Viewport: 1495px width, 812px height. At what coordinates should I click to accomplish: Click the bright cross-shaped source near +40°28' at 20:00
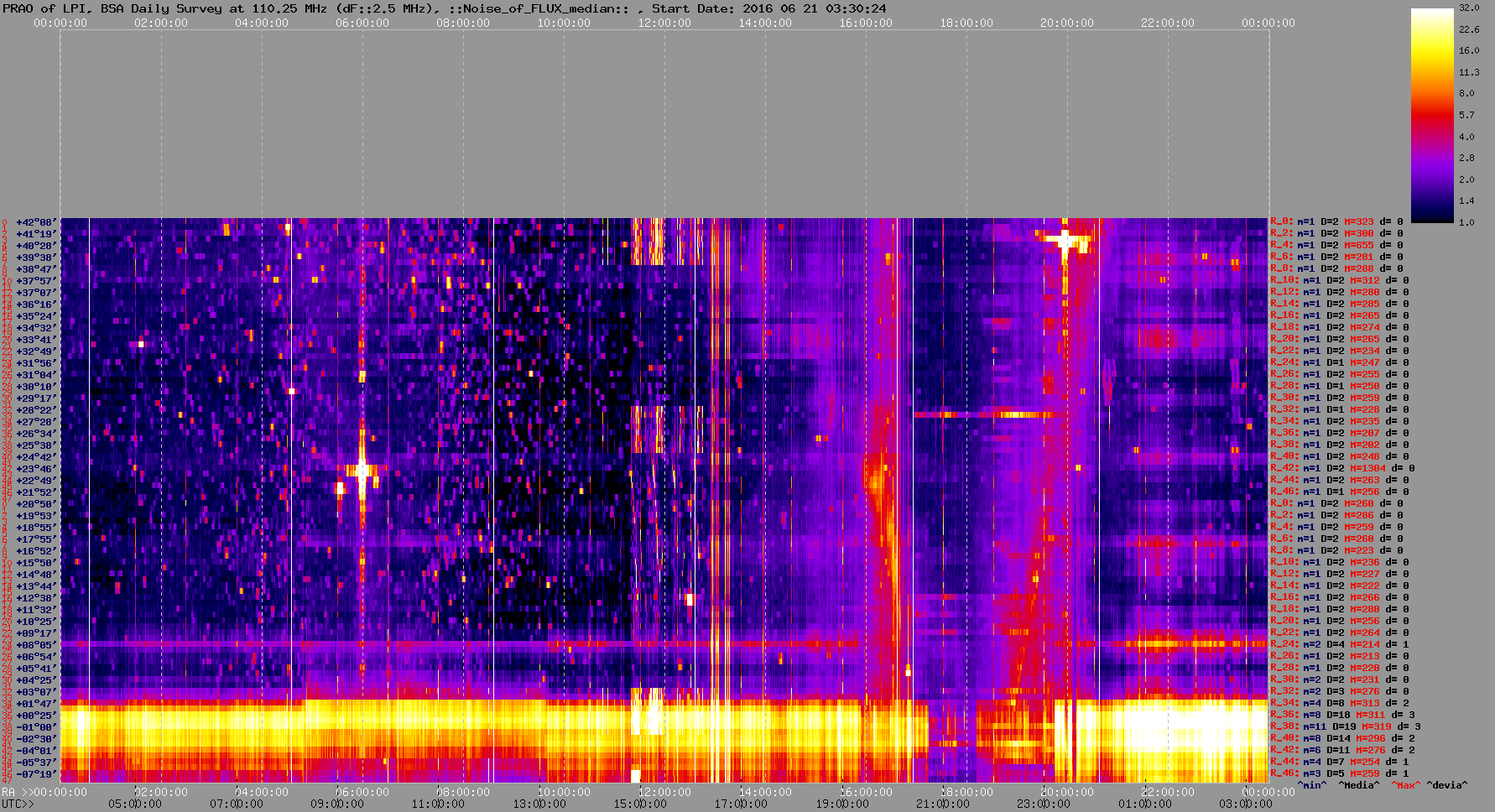click(1065, 241)
